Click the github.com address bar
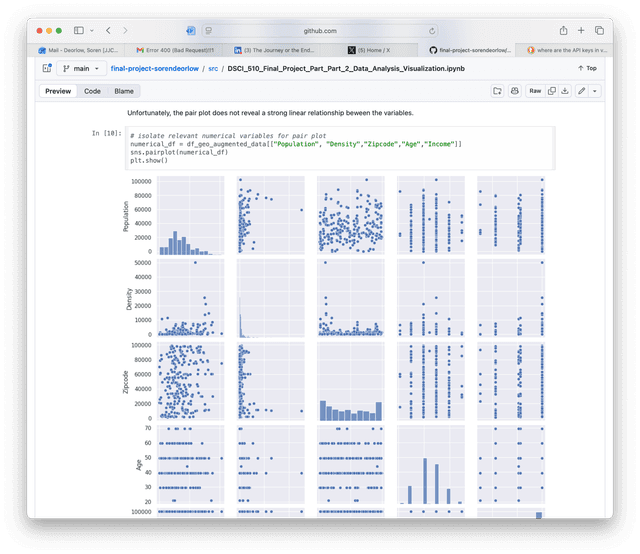 pos(320,31)
